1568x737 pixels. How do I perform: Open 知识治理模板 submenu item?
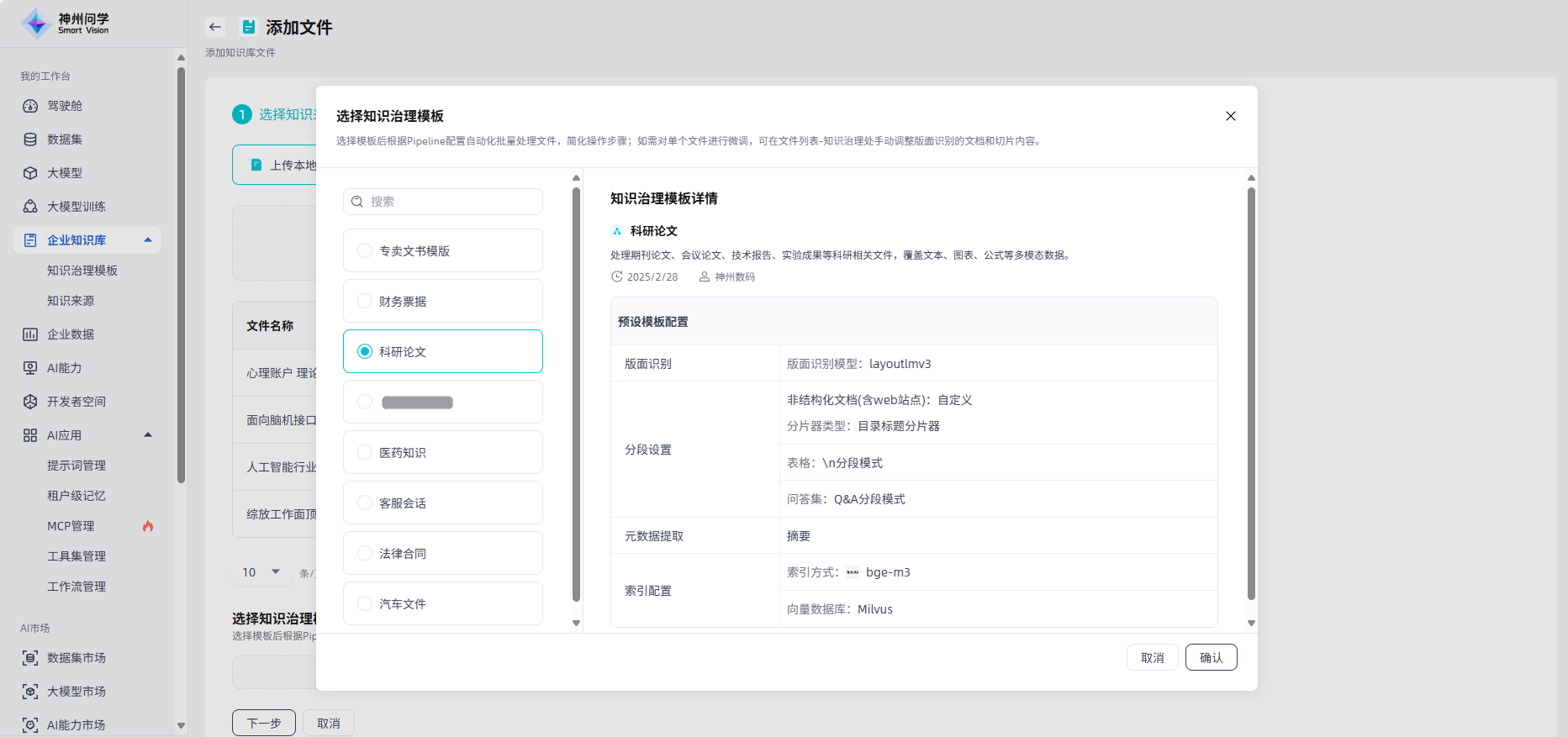[82, 271]
